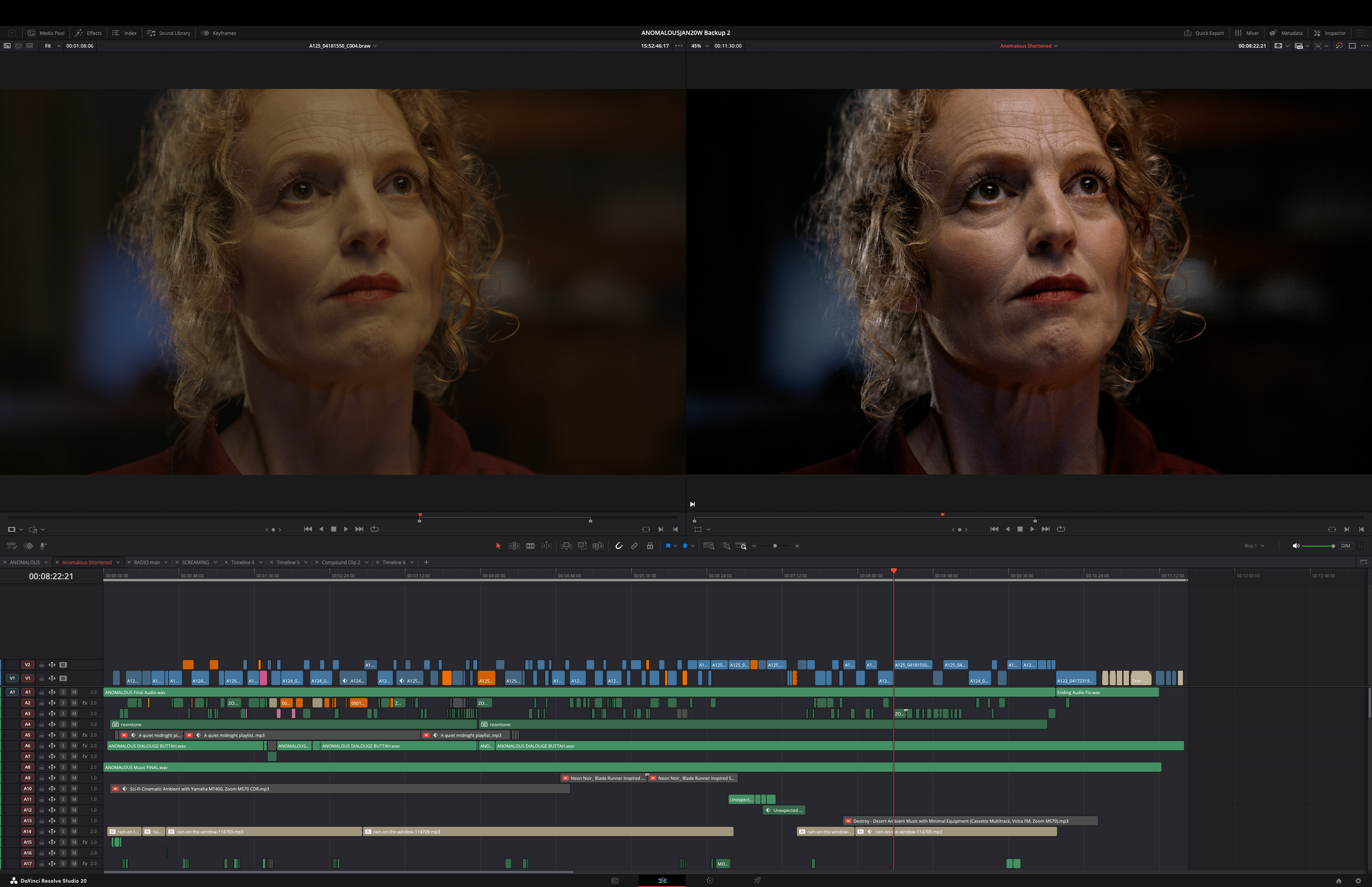Select the Trim edit mode tool
The height and width of the screenshot is (887, 1372).
tap(514, 546)
